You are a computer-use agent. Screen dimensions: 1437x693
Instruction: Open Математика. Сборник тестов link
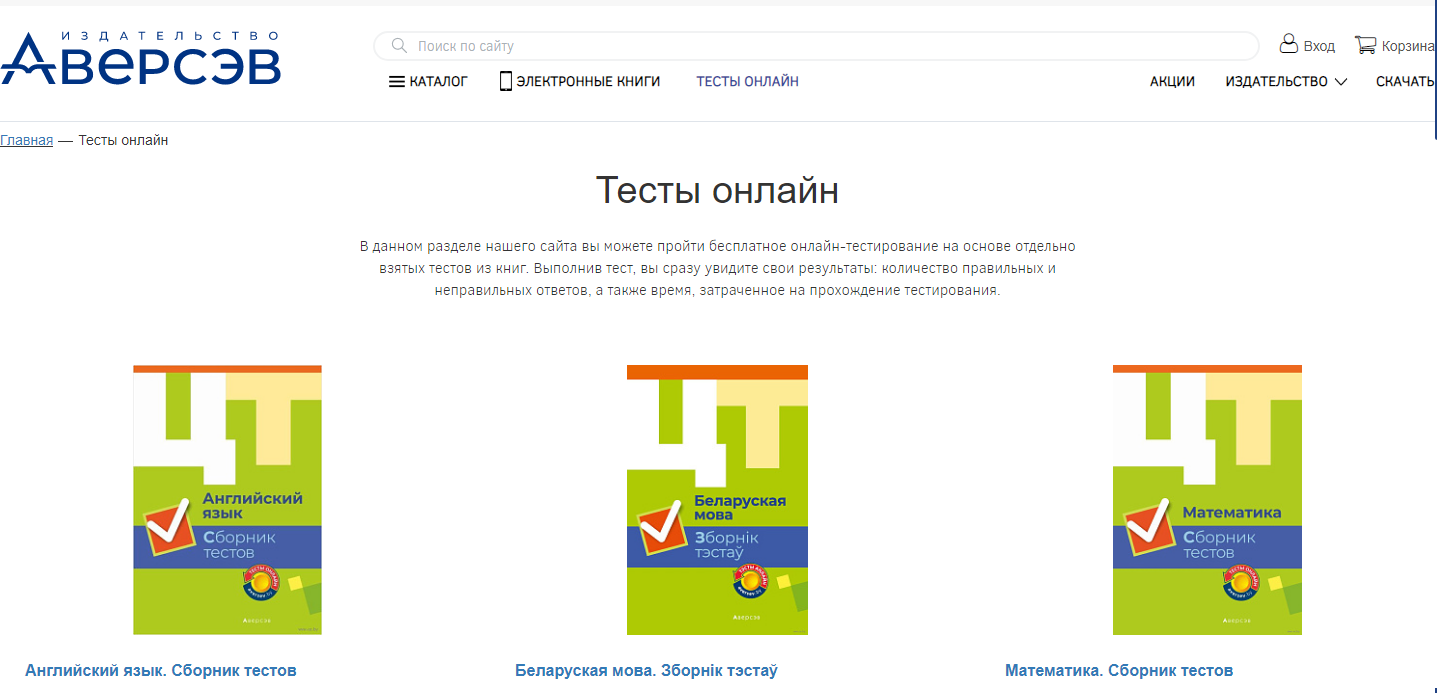[1119, 670]
